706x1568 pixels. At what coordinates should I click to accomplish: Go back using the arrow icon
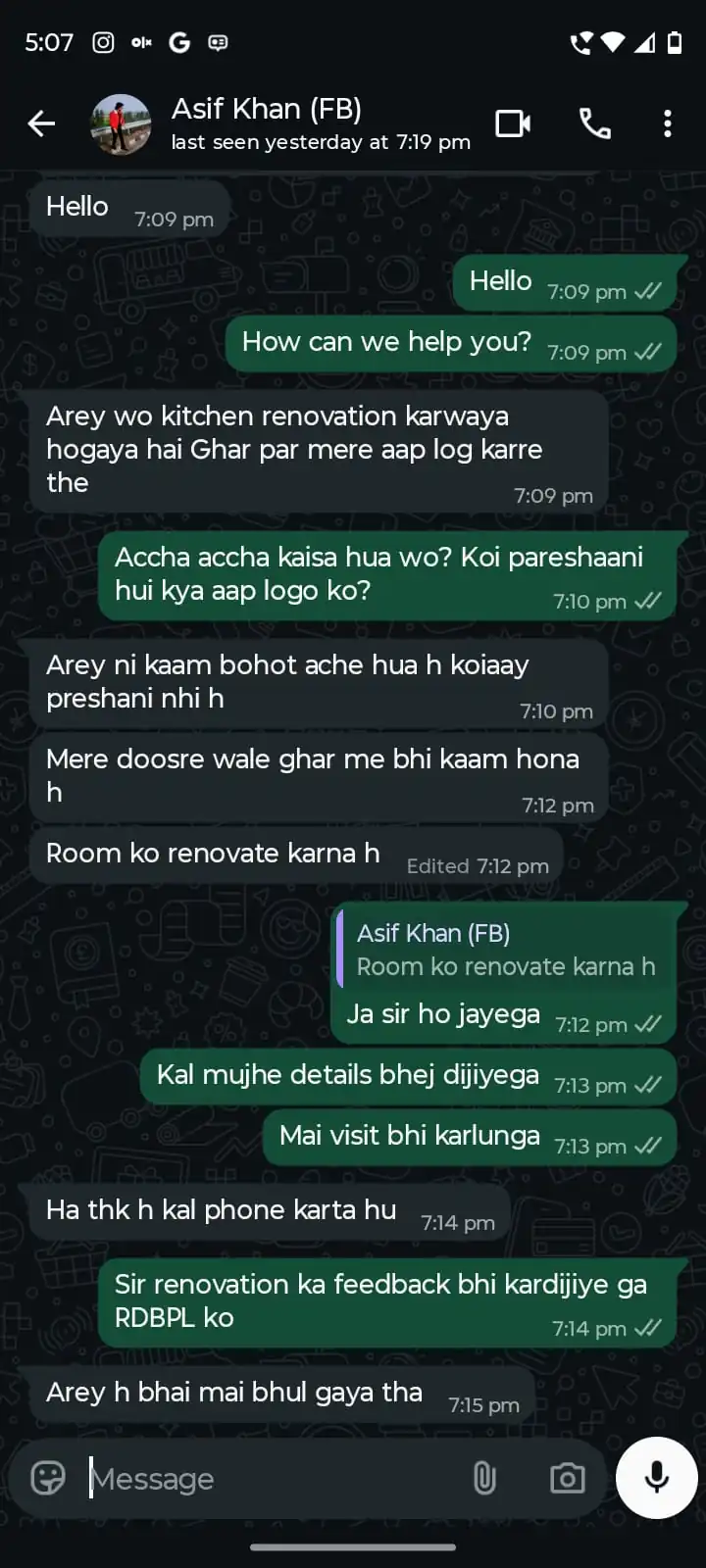tap(41, 123)
